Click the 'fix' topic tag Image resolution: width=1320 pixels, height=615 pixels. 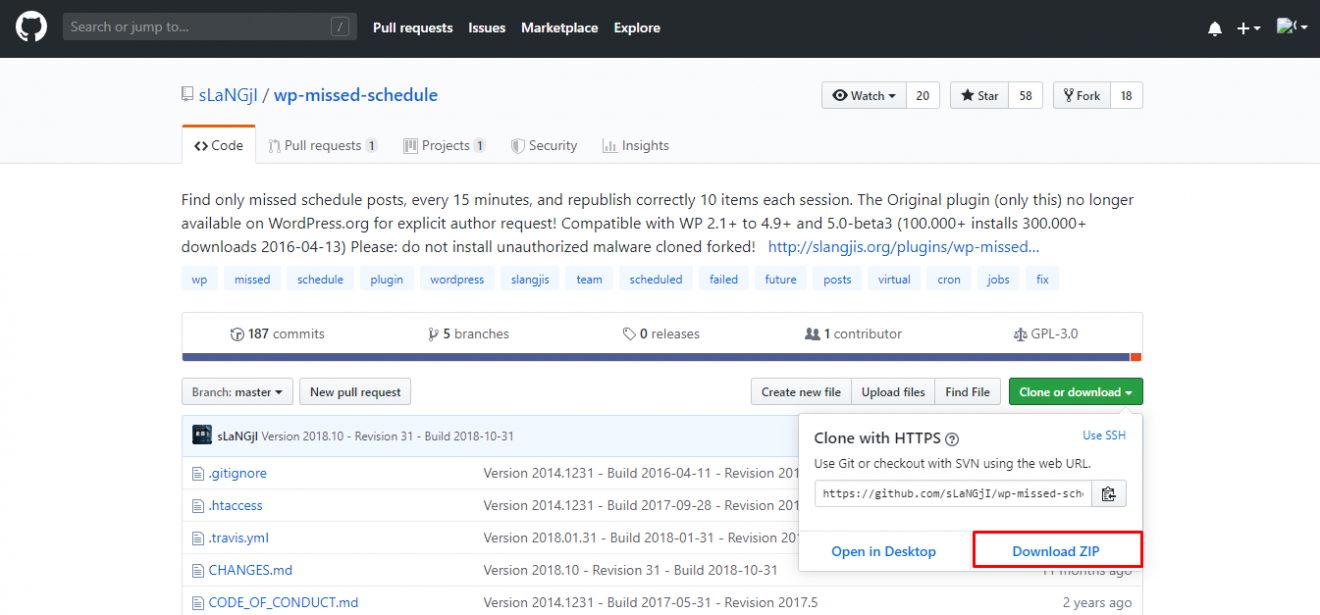click(x=1042, y=279)
